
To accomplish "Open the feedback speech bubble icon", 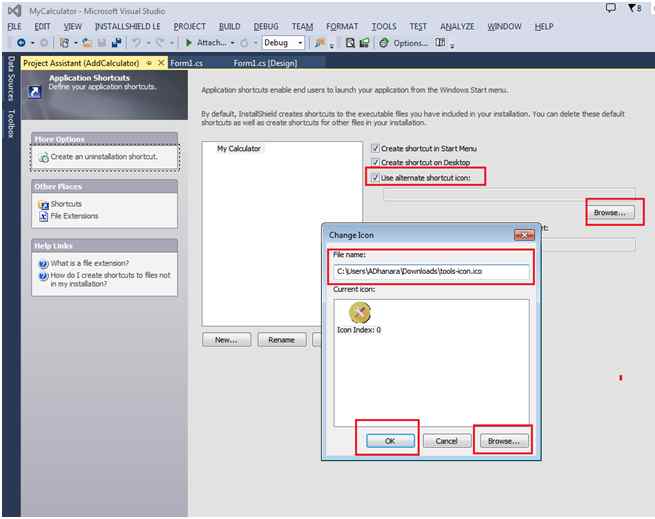I will pos(611,8).
